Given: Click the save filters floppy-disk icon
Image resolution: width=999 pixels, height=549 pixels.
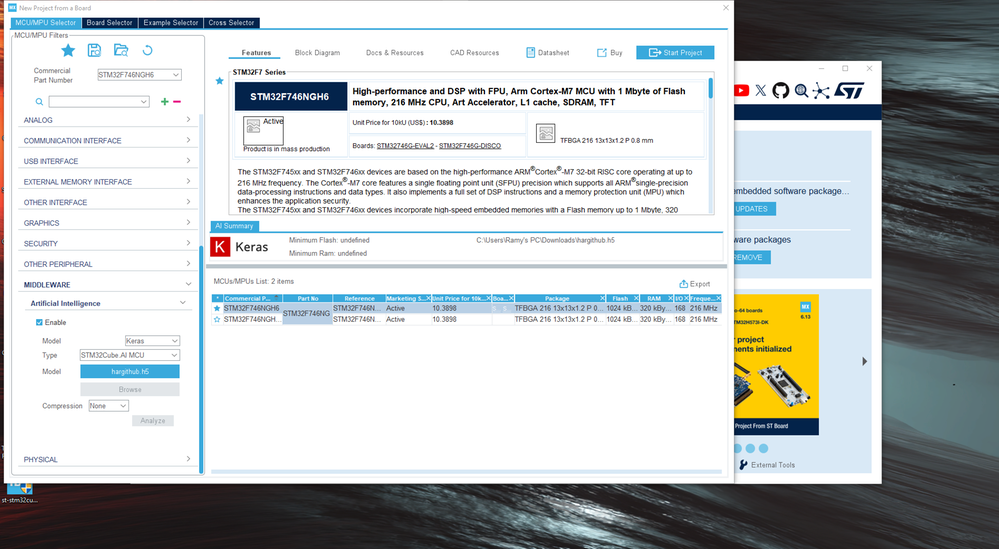Looking at the screenshot, I should point(94,50).
